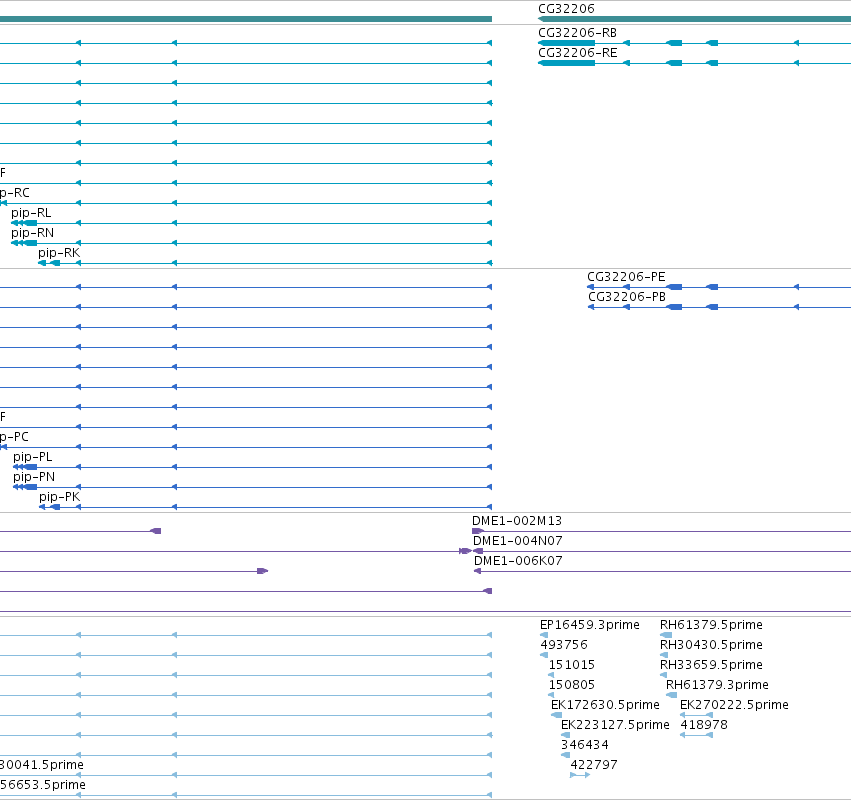
Task: Select the pip-RL transcript label
Action: 31,213
